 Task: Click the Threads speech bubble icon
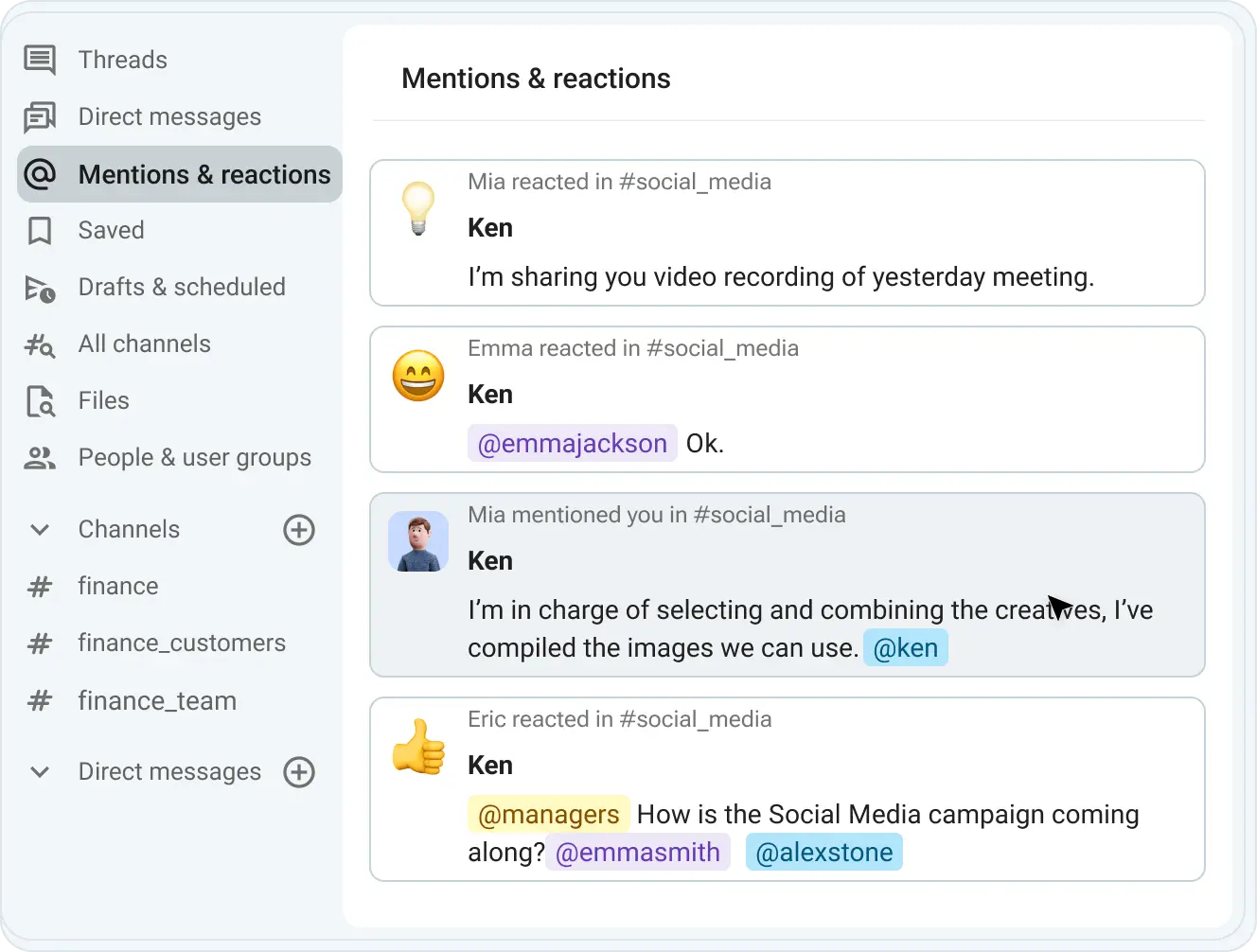[x=40, y=60]
